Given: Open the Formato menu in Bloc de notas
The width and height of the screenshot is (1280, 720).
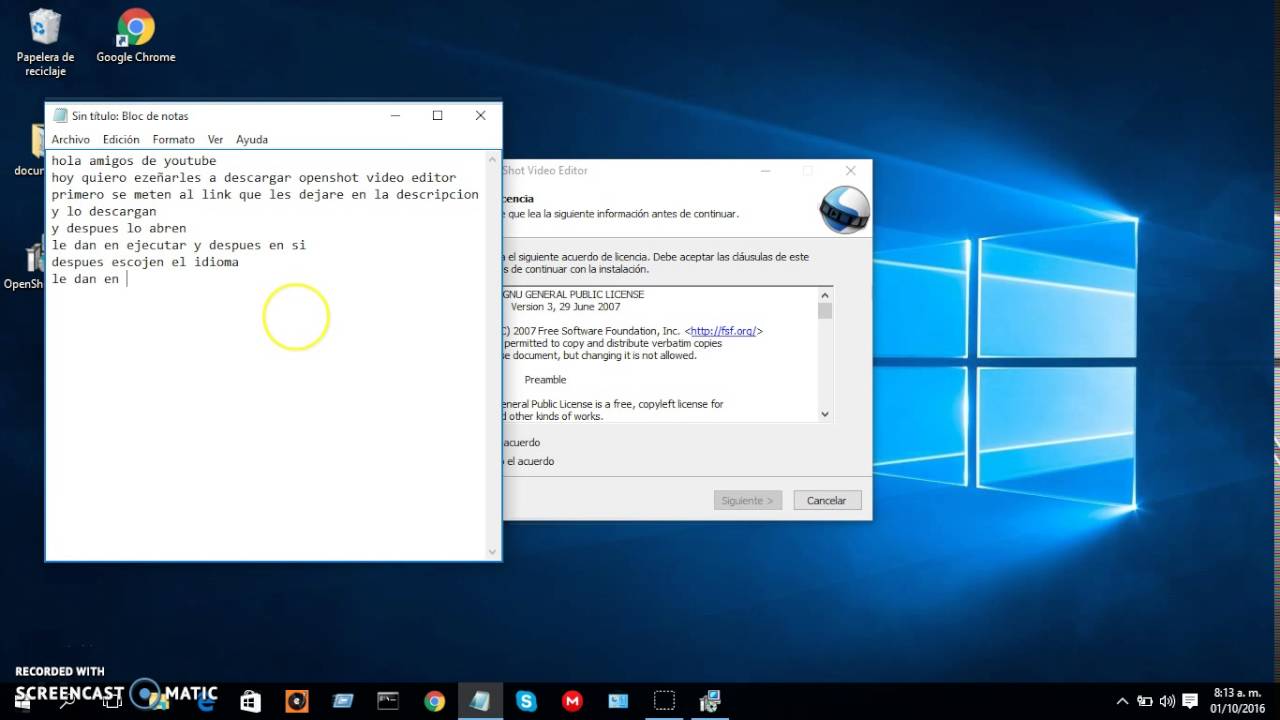Looking at the screenshot, I should coord(174,139).
